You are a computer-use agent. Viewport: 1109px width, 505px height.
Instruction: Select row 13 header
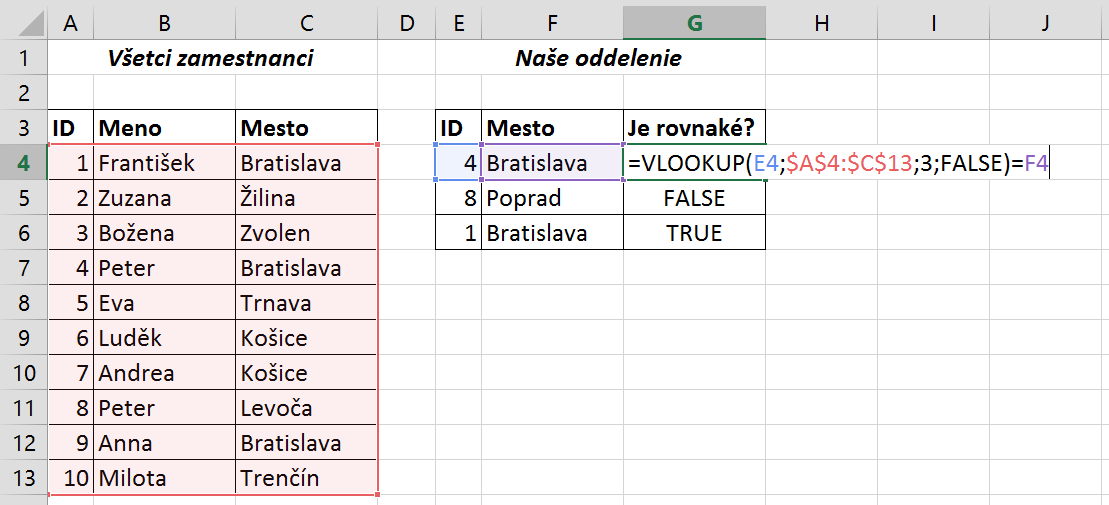tap(24, 478)
